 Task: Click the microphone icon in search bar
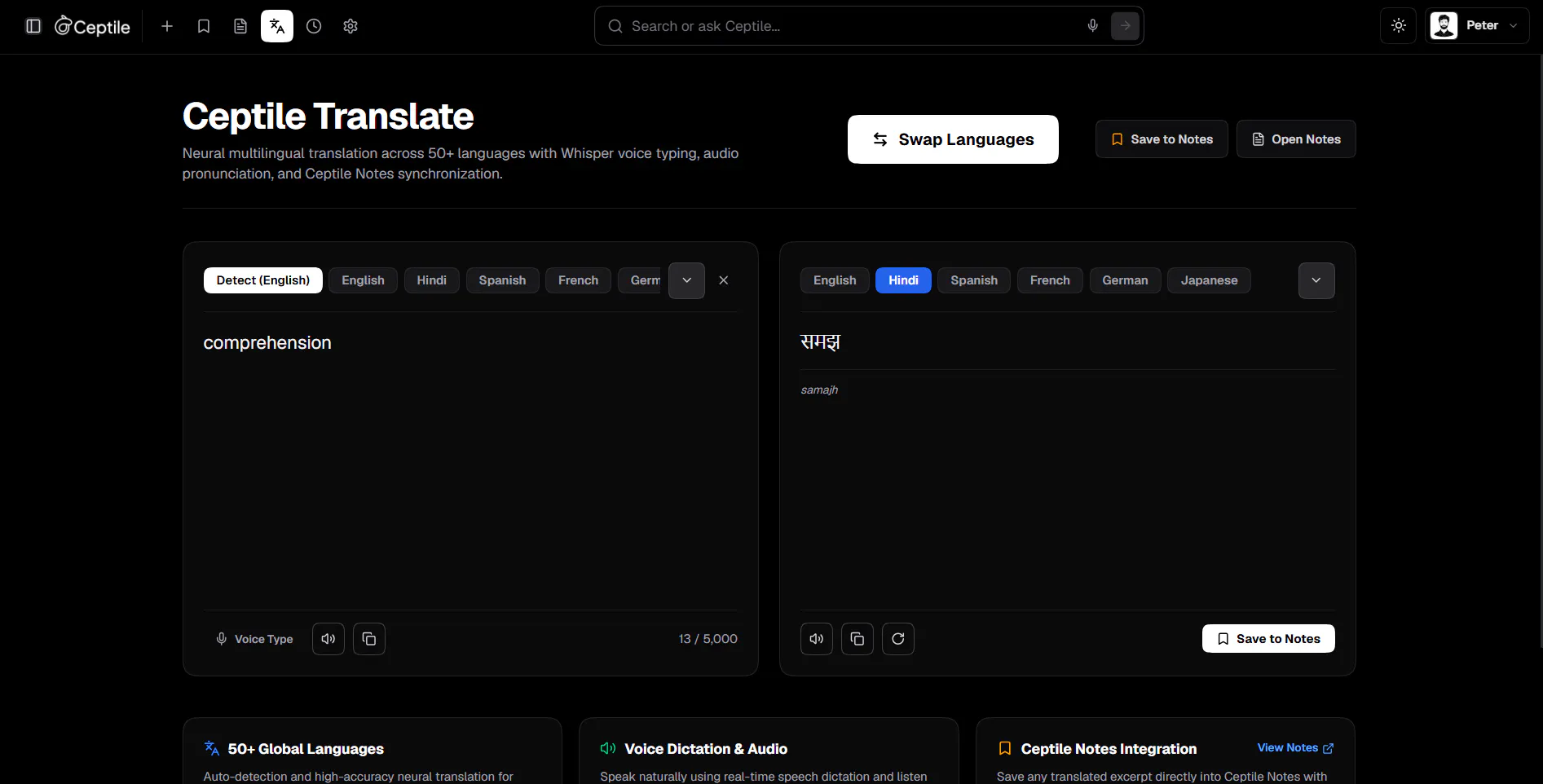point(1093,26)
